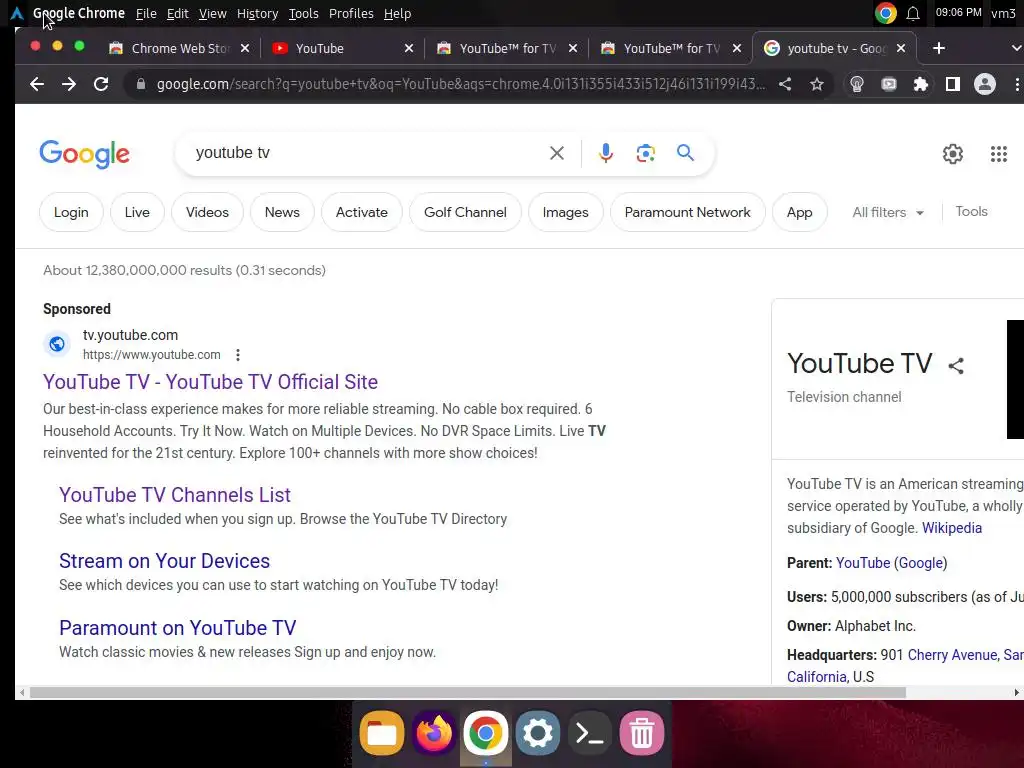This screenshot has height=768, width=1024.
Task: Search by image with Google Lens
Action: click(645, 153)
